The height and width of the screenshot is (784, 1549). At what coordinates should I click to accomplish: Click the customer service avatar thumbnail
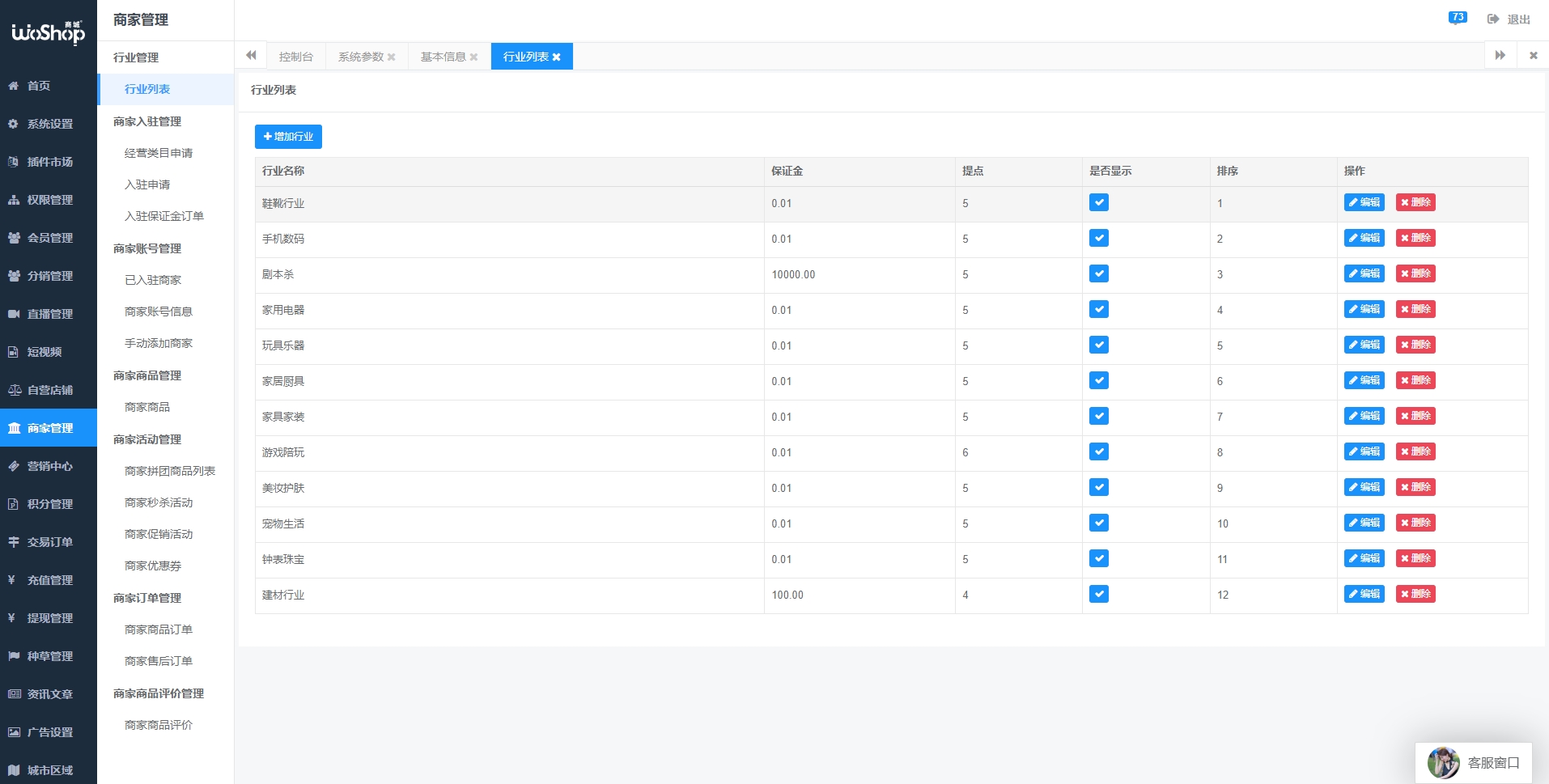(1443, 762)
